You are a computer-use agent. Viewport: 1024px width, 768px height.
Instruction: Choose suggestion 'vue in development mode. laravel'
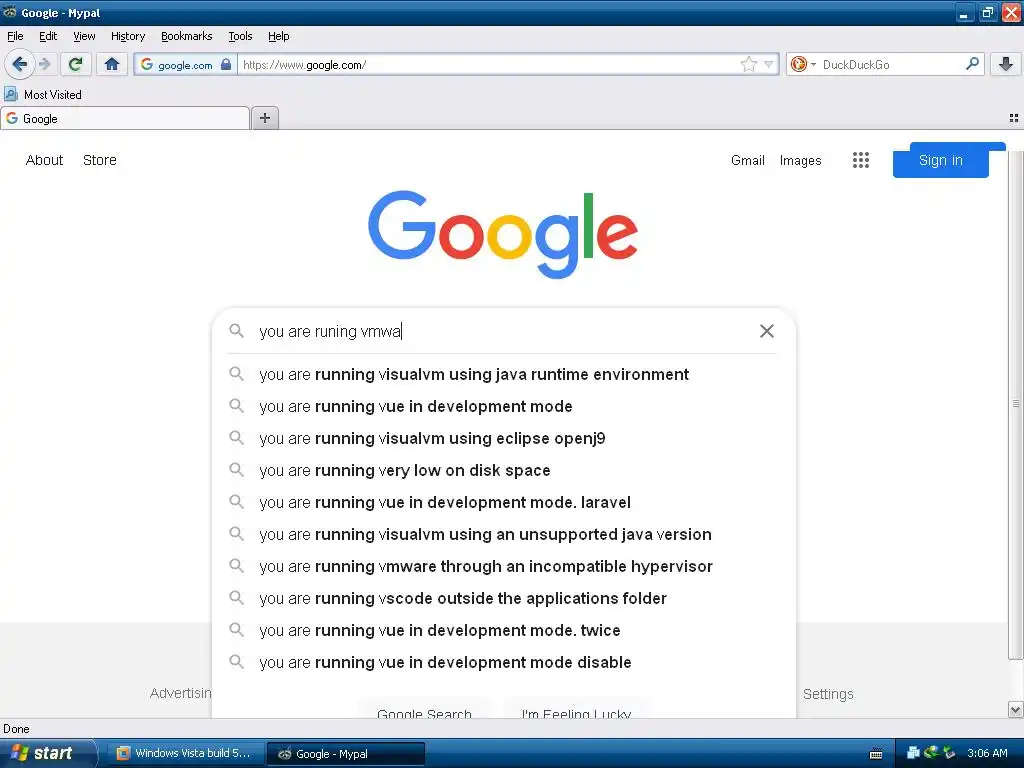pyautogui.click(x=502, y=502)
